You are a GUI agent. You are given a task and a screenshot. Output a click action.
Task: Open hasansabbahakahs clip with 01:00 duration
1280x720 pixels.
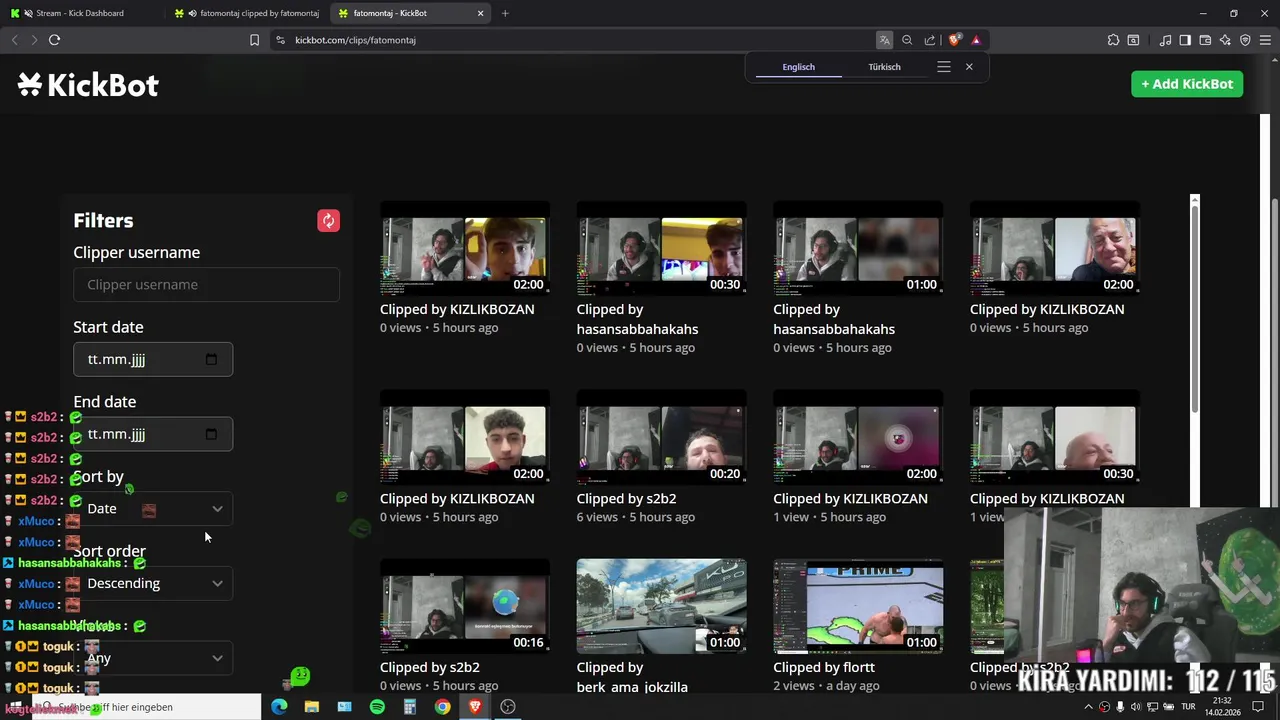(858, 250)
